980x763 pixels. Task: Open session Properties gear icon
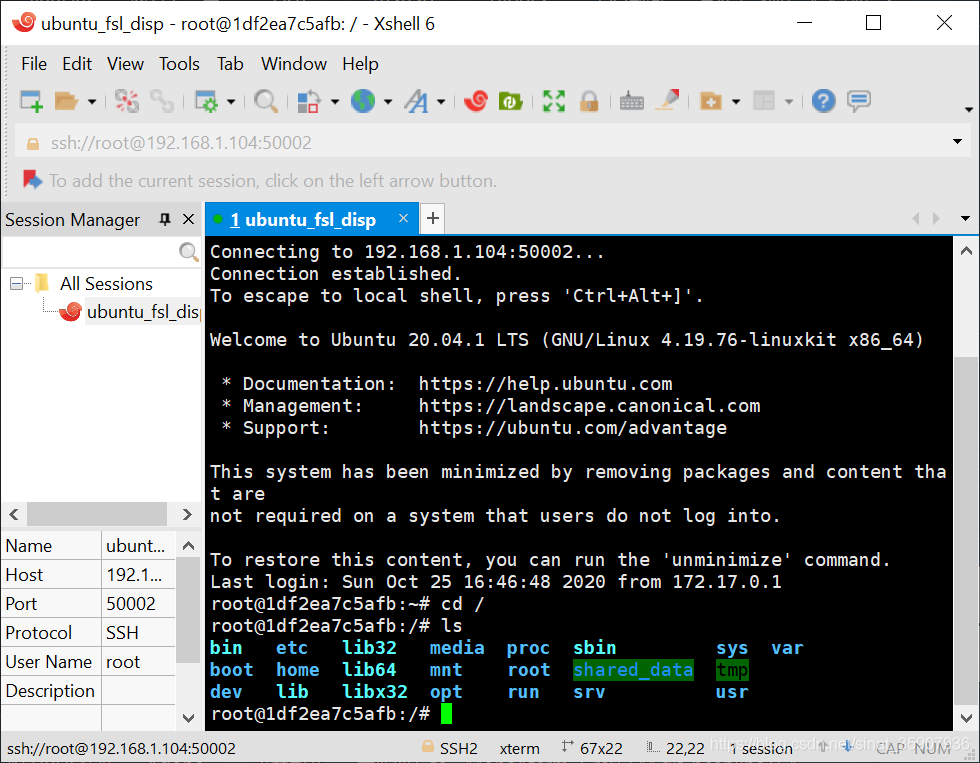[x=206, y=101]
